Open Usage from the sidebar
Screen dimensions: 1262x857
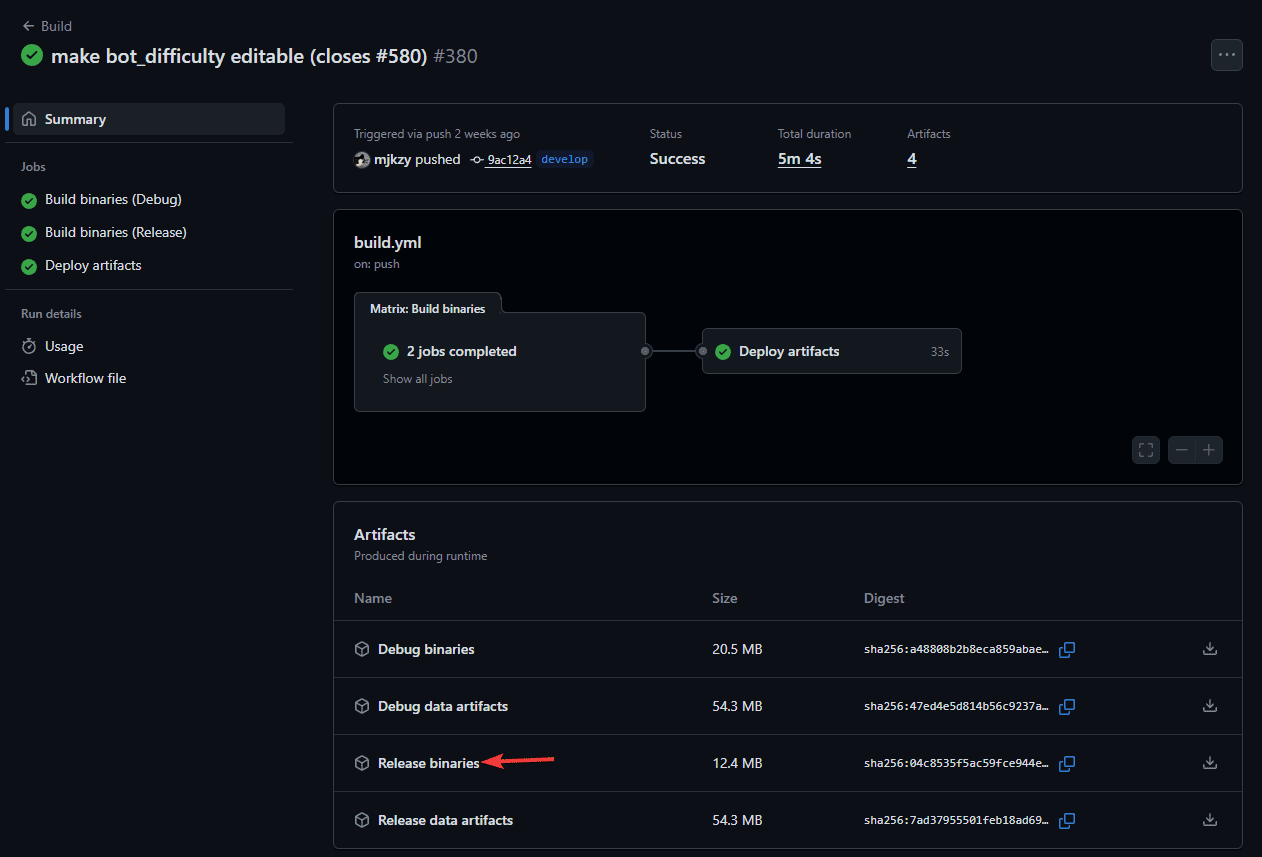tap(63, 346)
